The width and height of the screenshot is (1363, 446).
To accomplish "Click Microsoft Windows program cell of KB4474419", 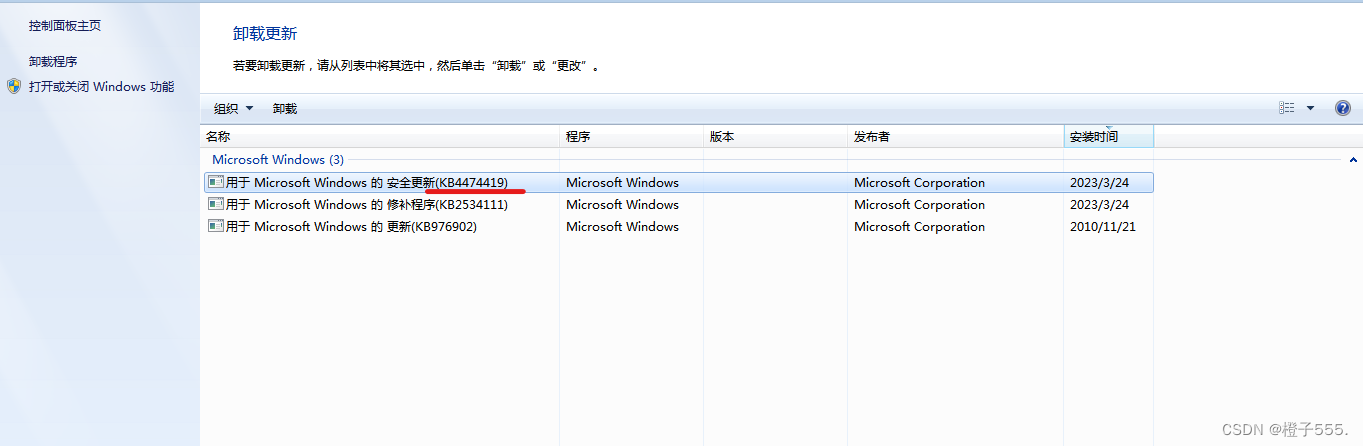I will pyautogui.click(x=622, y=183).
